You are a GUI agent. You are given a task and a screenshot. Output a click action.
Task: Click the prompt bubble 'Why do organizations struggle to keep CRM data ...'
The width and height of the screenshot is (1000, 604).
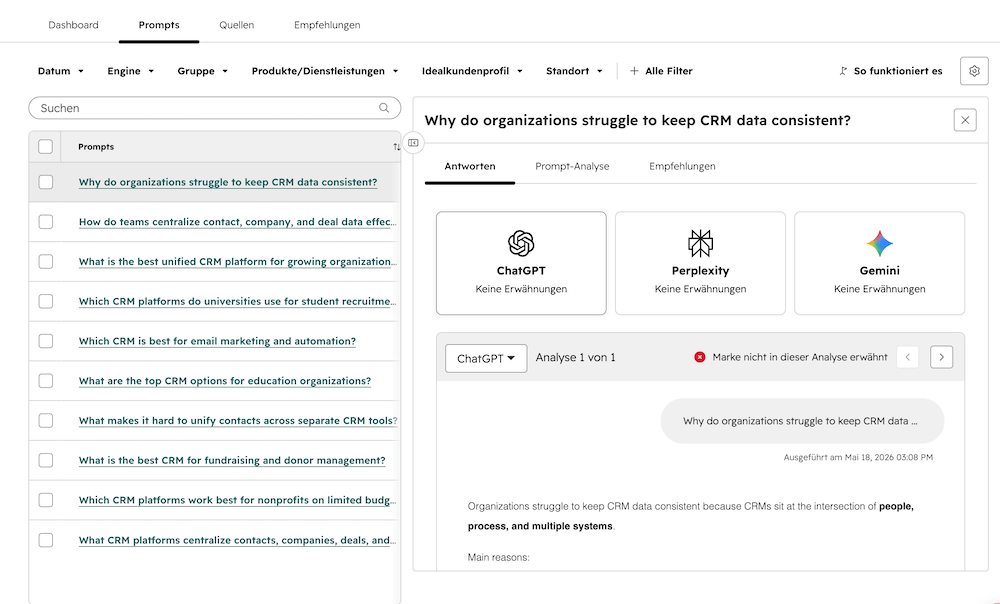[802, 421]
